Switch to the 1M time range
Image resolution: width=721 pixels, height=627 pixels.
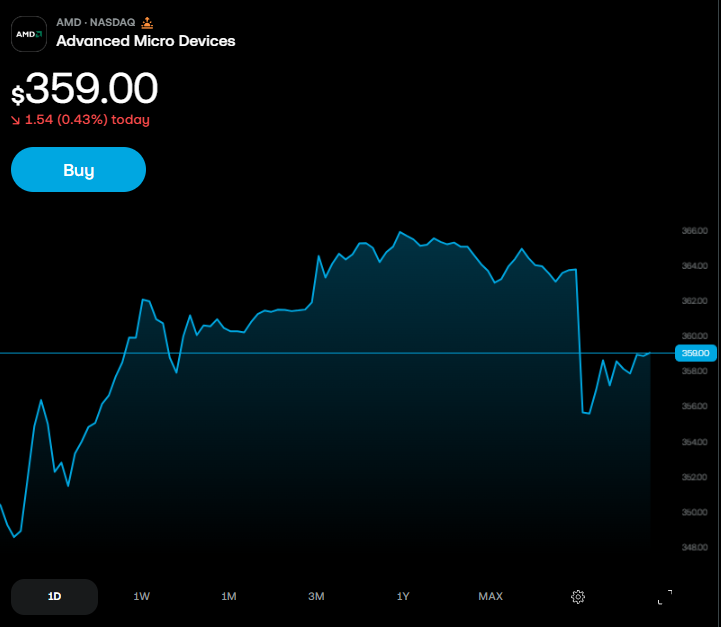coord(229,597)
